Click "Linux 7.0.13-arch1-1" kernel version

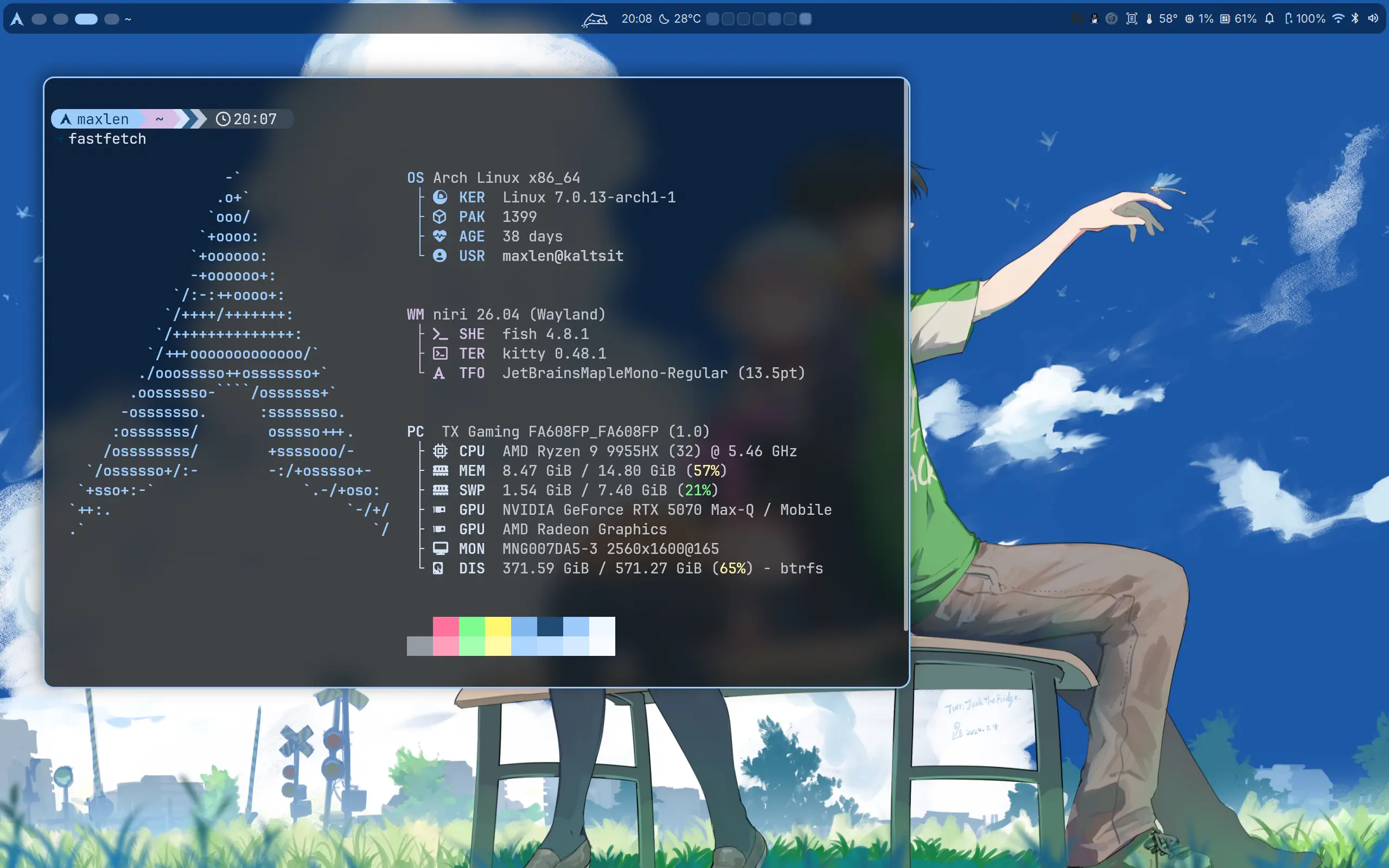[x=589, y=197]
